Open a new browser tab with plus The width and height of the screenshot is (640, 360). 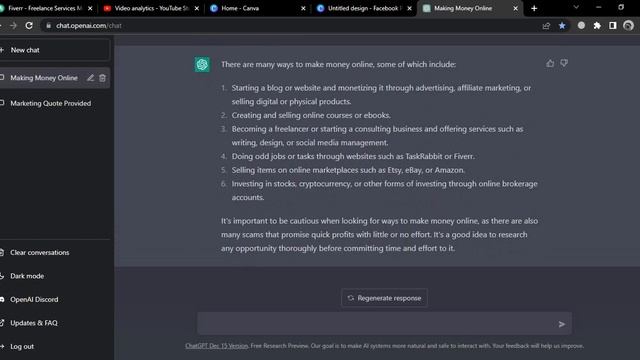(x=534, y=8)
